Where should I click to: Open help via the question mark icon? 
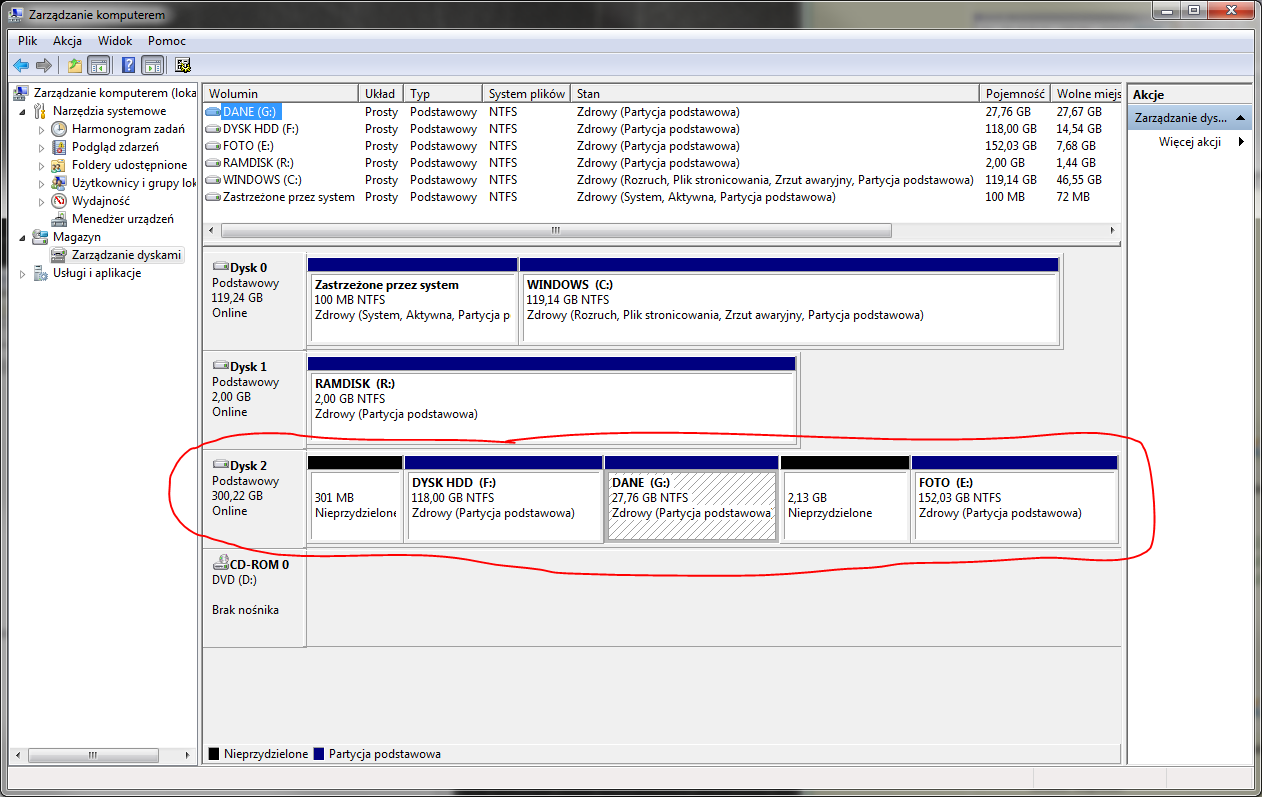pyautogui.click(x=128, y=66)
